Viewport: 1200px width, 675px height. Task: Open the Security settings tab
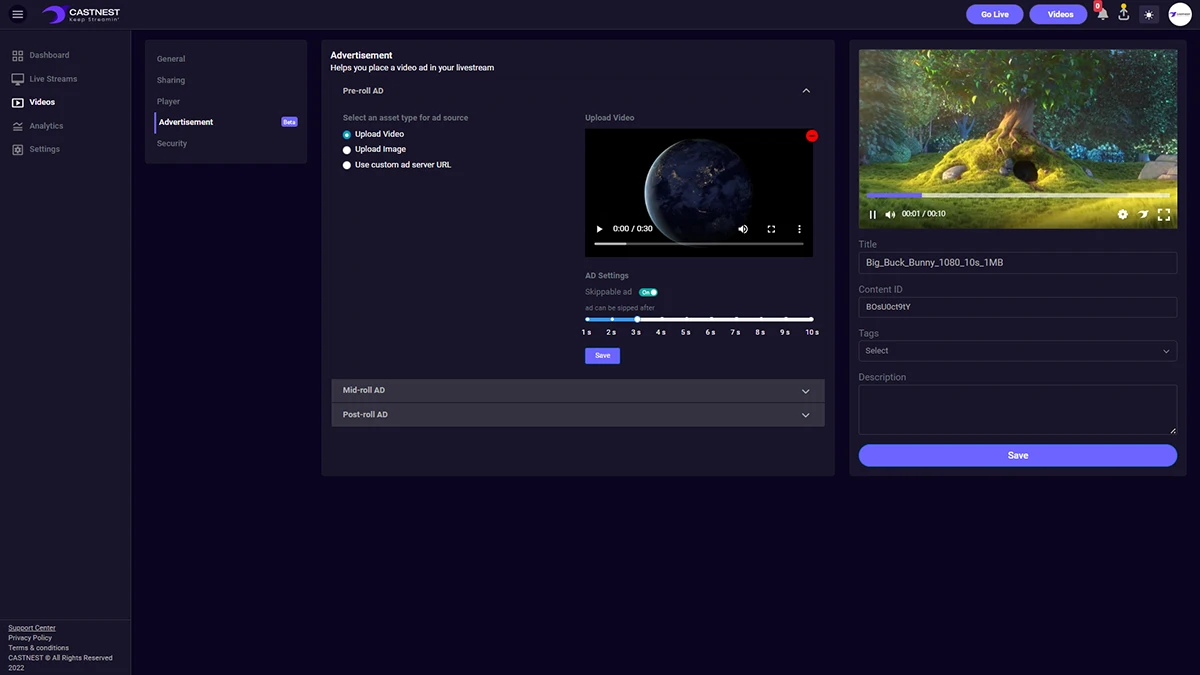[x=172, y=143]
